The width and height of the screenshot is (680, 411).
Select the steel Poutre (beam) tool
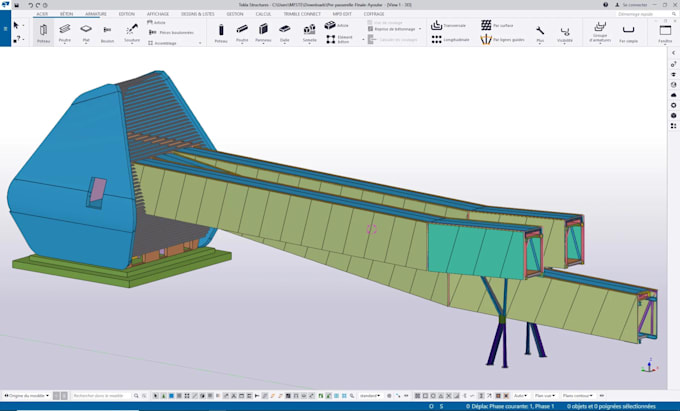point(66,32)
